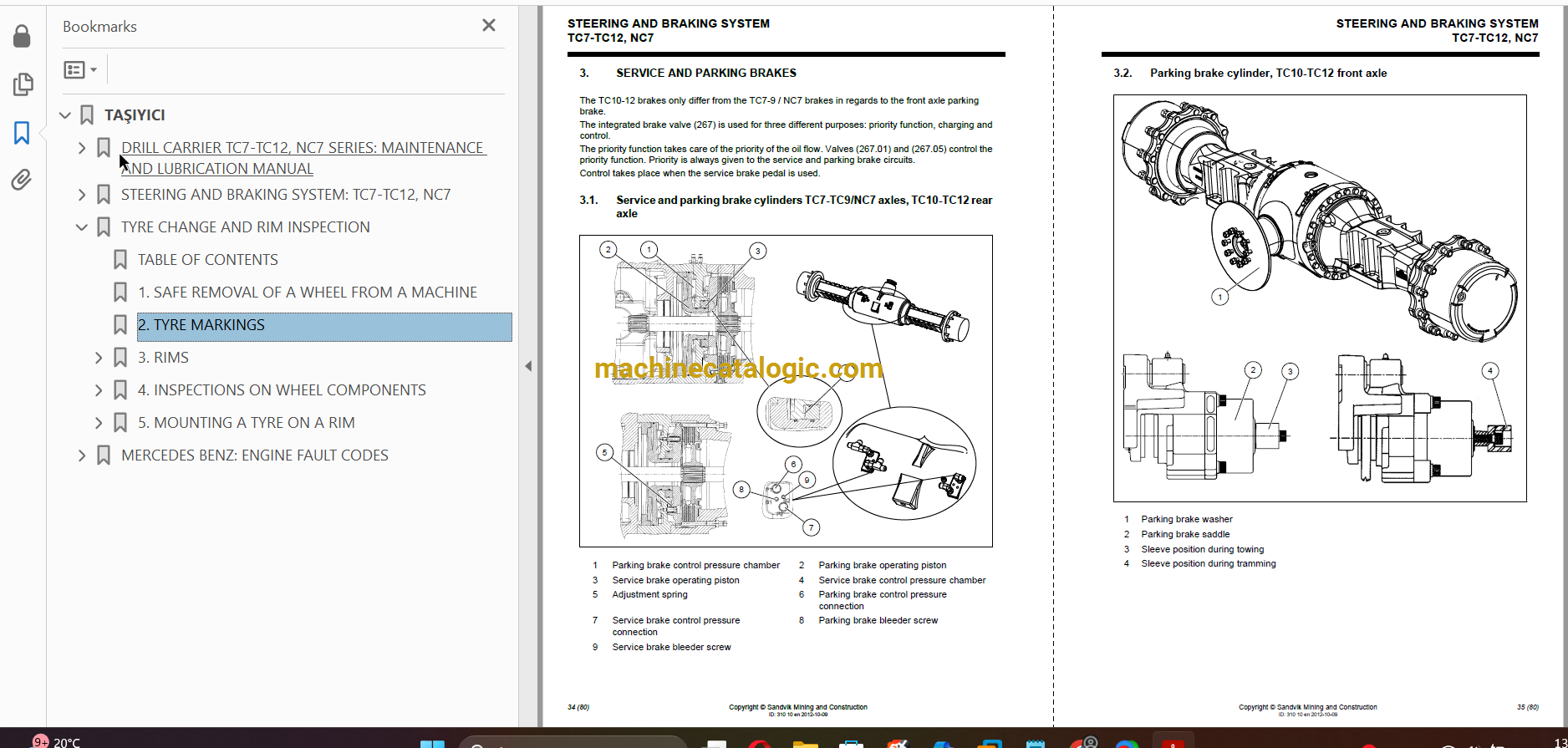Viewport: 1568px width, 748px height.
Task: Collapse the navigation pane with the arrow handle
Action: coord(528,366)
